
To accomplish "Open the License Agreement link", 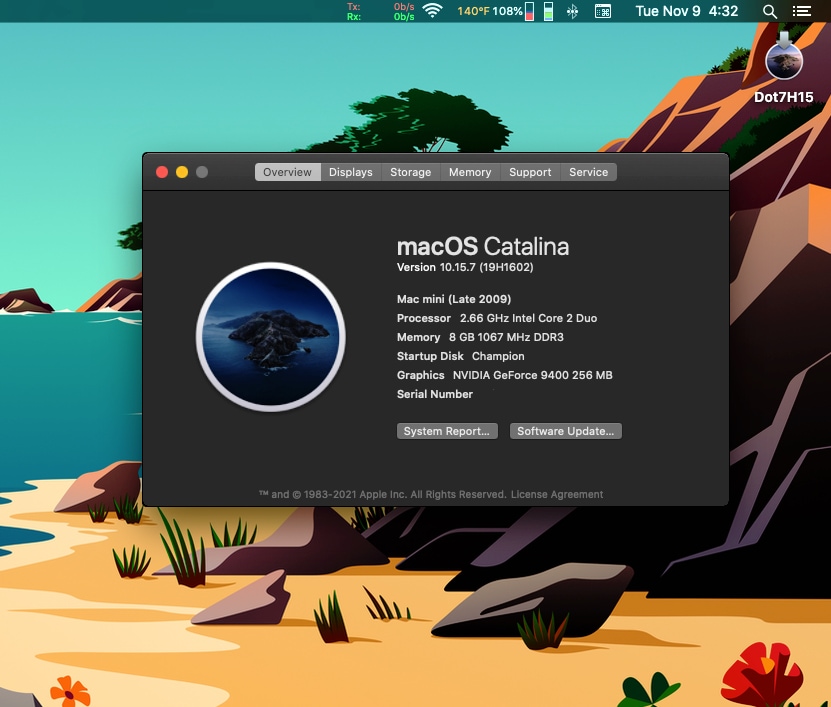I will tap(556, 494).
